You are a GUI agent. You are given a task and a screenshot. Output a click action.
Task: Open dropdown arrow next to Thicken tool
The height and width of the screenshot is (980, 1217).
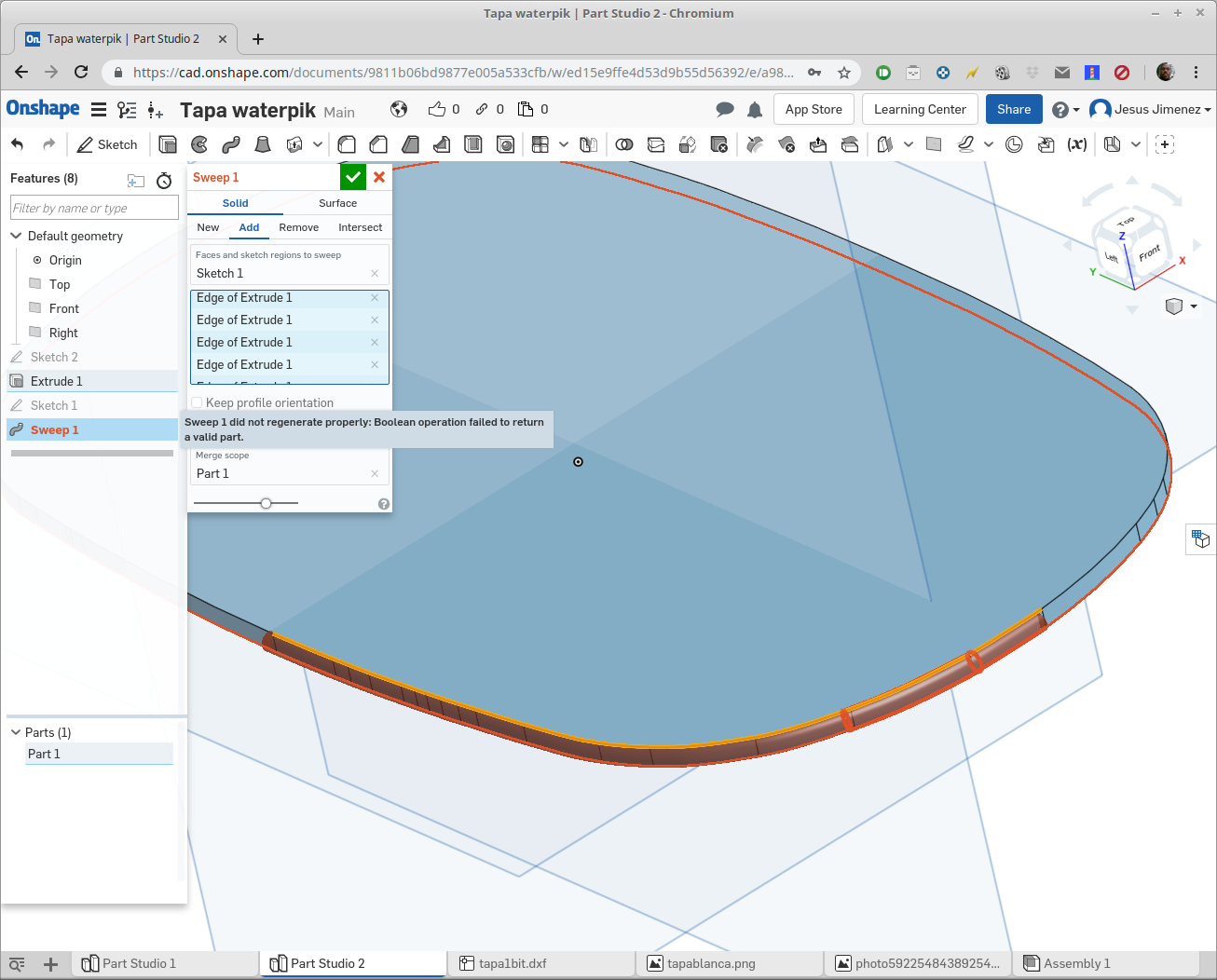coord(318,144)
